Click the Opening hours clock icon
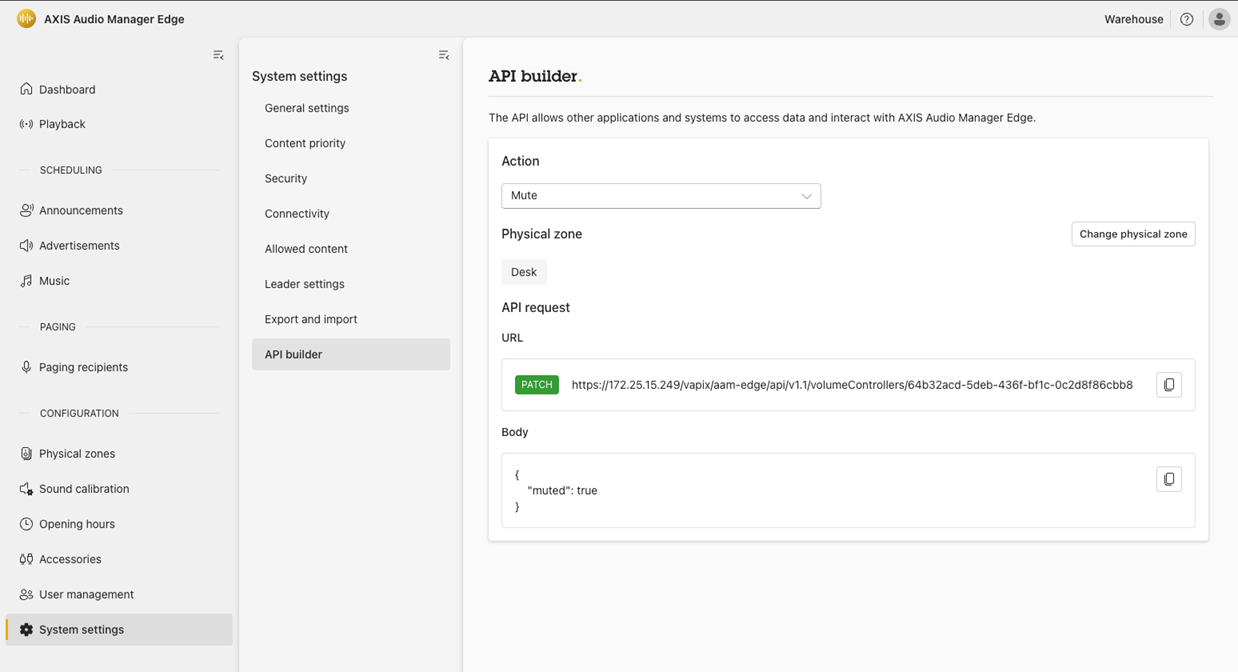 click(x=26, y=524)
